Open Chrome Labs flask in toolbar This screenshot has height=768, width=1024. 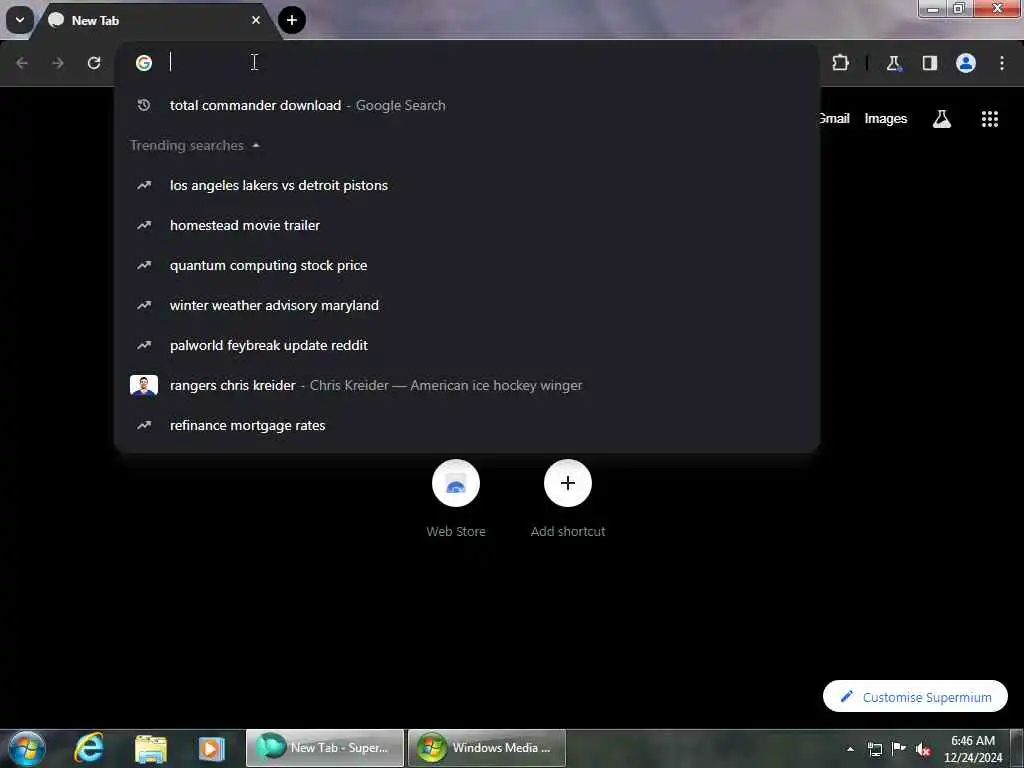[893, 63]
